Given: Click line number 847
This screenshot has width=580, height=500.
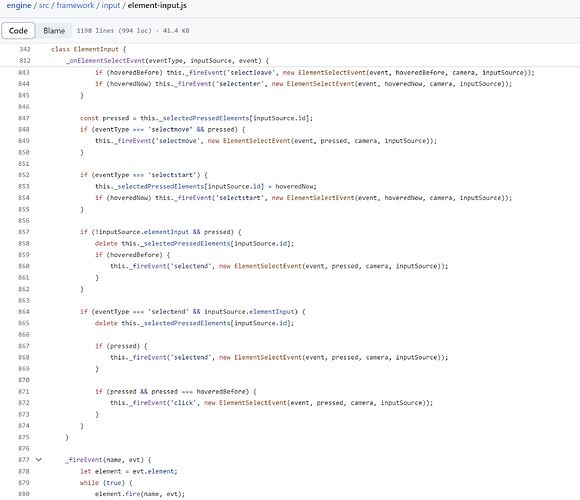Looking at the screenshot, I should pyautogui.click(x=24, y=118).
